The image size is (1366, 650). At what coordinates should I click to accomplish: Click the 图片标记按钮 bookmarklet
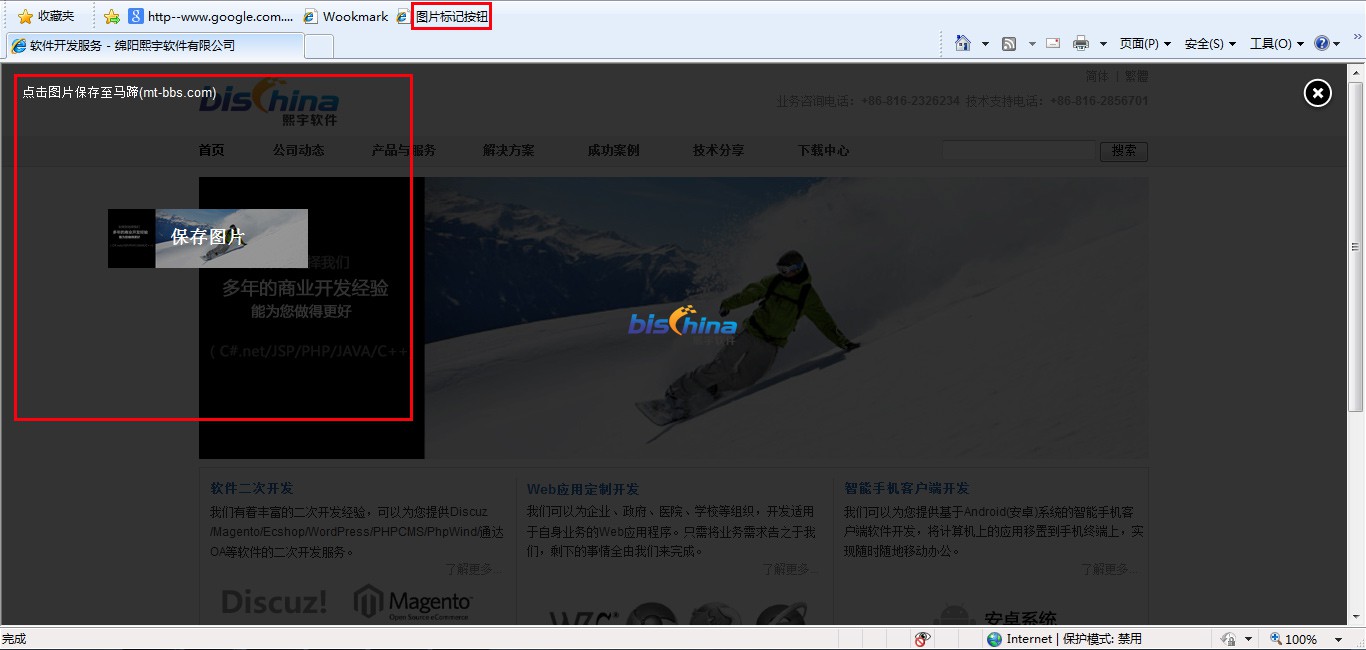pos(443,16)
